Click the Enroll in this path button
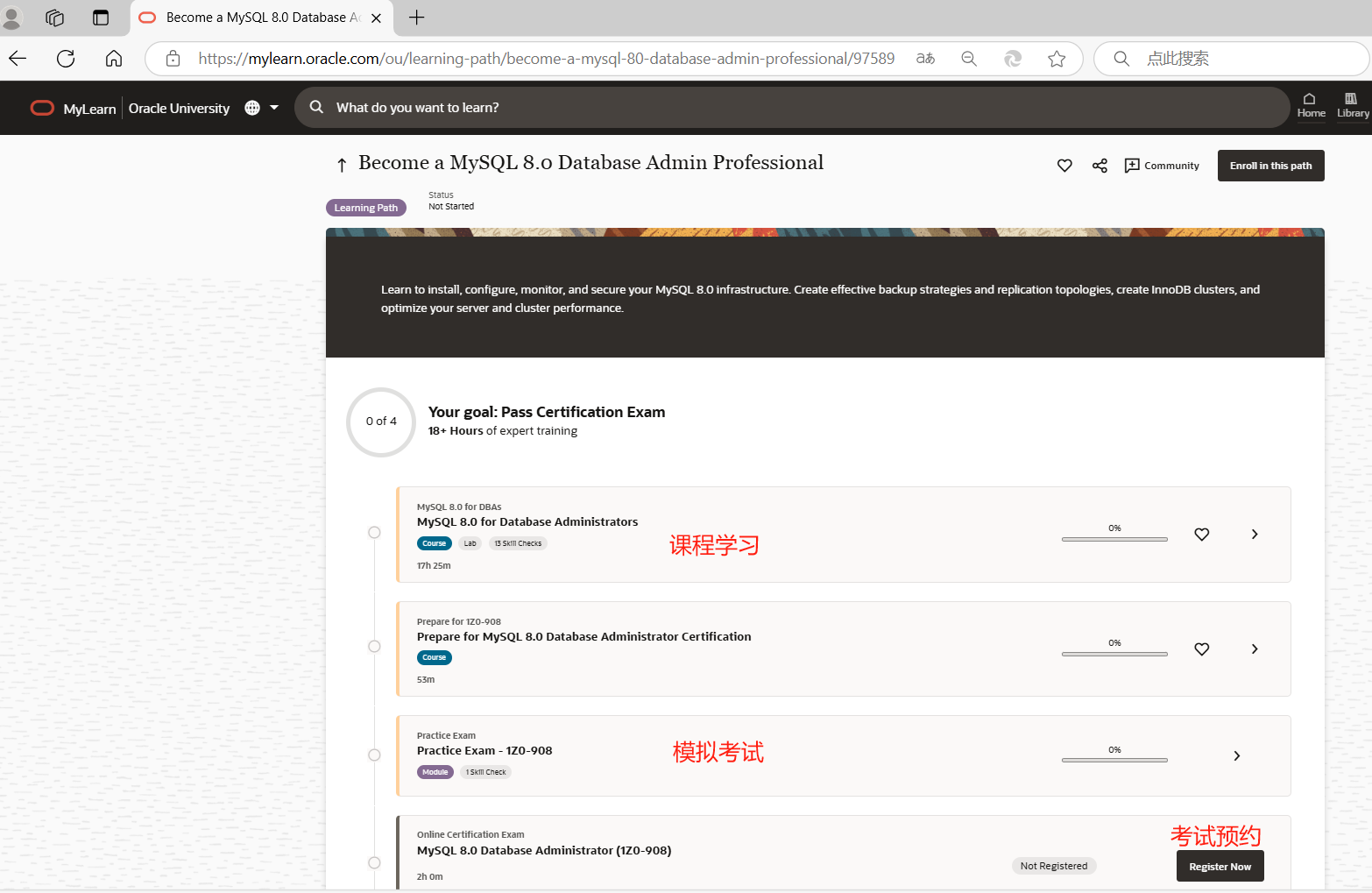Viewport: 1372px width, 893px height. tap(1270, 165)
